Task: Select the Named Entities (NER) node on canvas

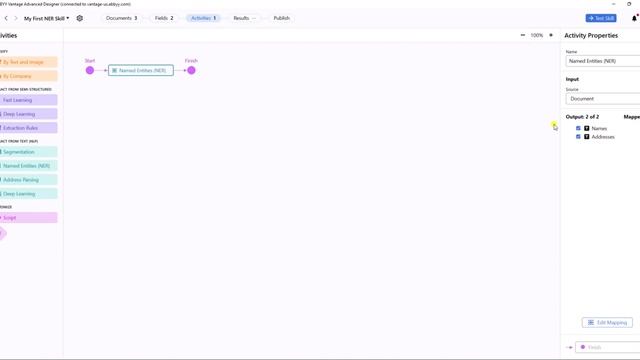Action: (x=141, y=70)
